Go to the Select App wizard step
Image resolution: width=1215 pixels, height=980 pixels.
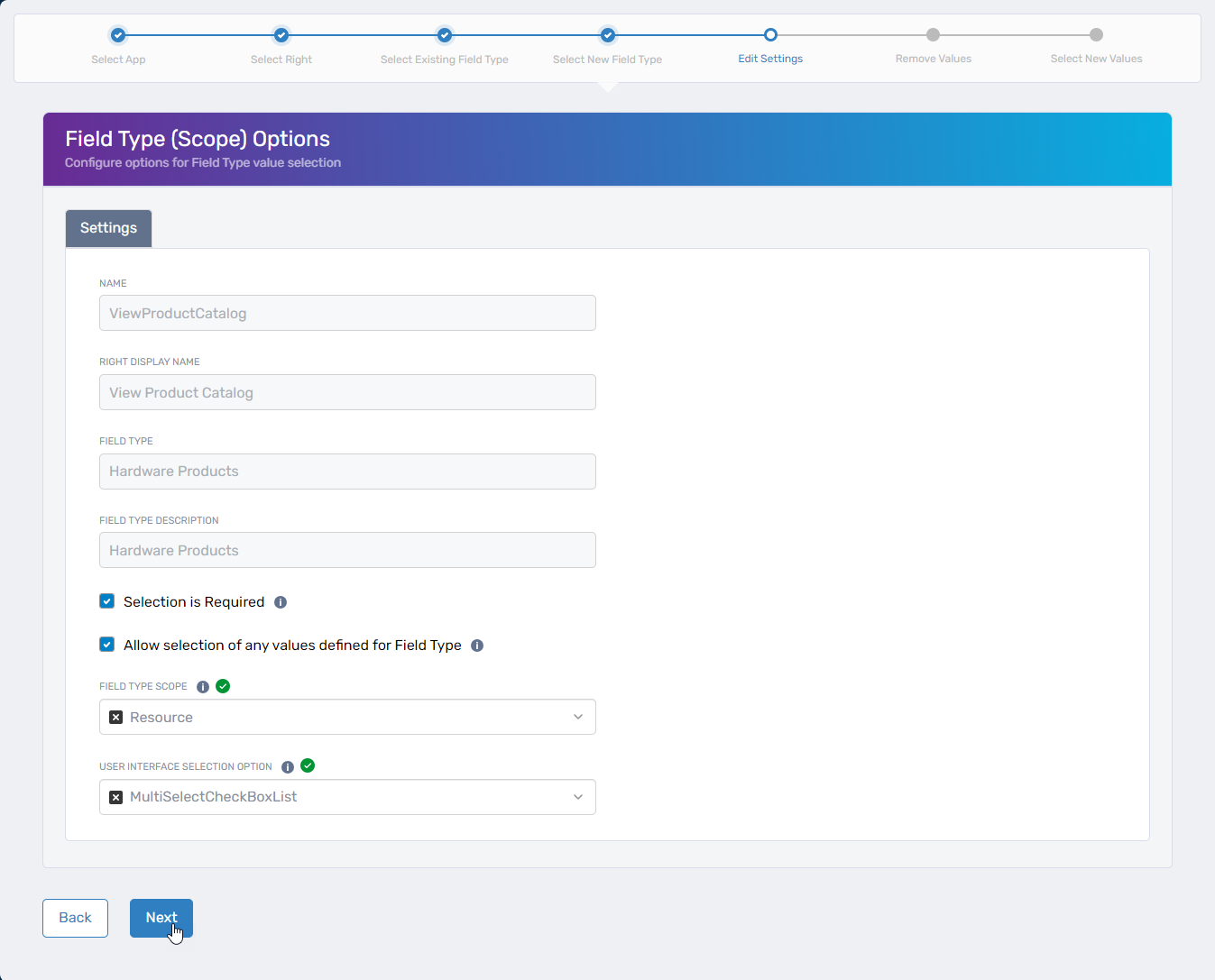[x=118, y=36]
